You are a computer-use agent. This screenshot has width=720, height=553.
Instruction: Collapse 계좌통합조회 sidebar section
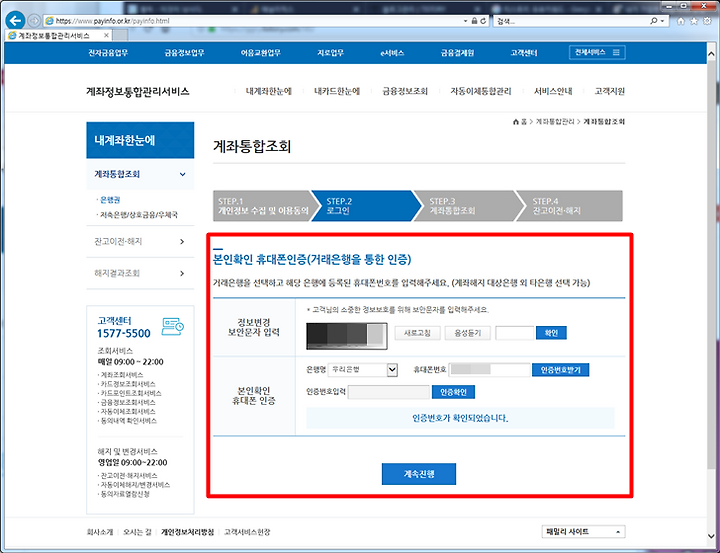tap(140, 174)
